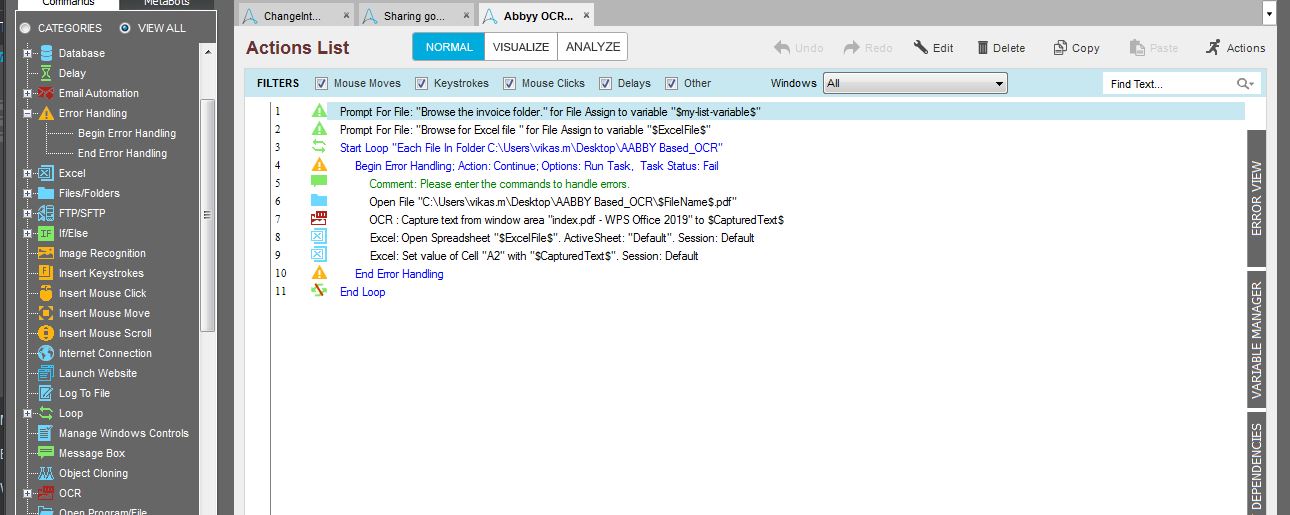
Task: Open Actions running-man icon menu
Action: 1213,48
